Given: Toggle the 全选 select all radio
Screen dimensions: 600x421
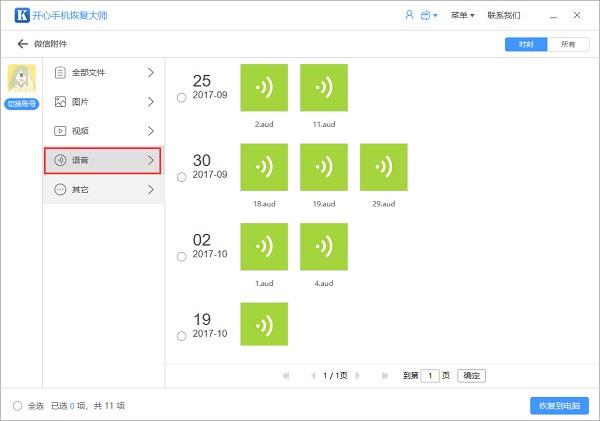Looking at the screenshot, I should point(17,406).
